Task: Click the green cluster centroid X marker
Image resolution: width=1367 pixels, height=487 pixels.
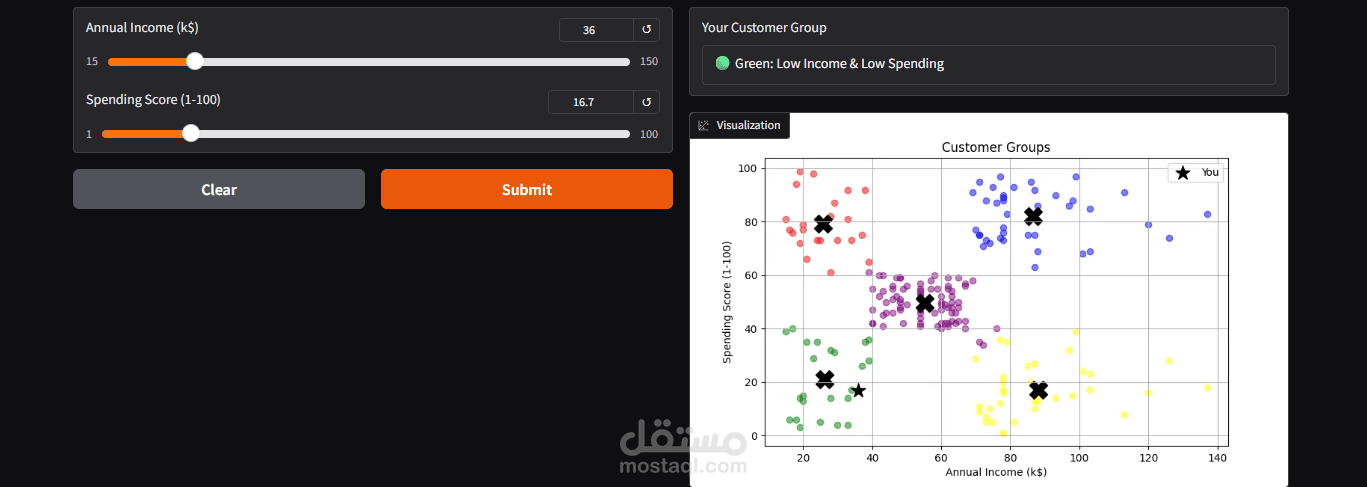Action: [825, 380]
